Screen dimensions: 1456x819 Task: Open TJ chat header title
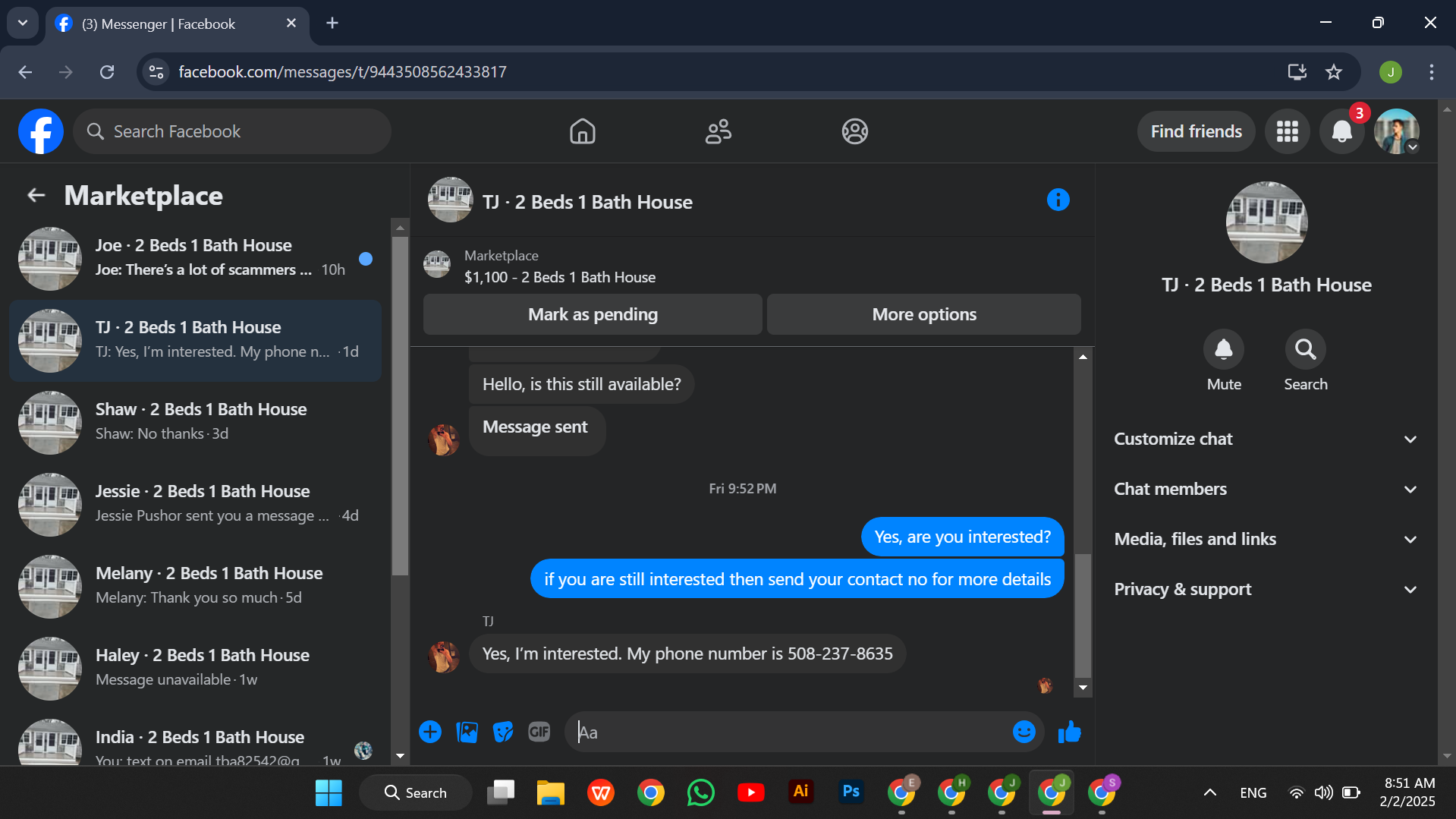click(x=587, y=202)
